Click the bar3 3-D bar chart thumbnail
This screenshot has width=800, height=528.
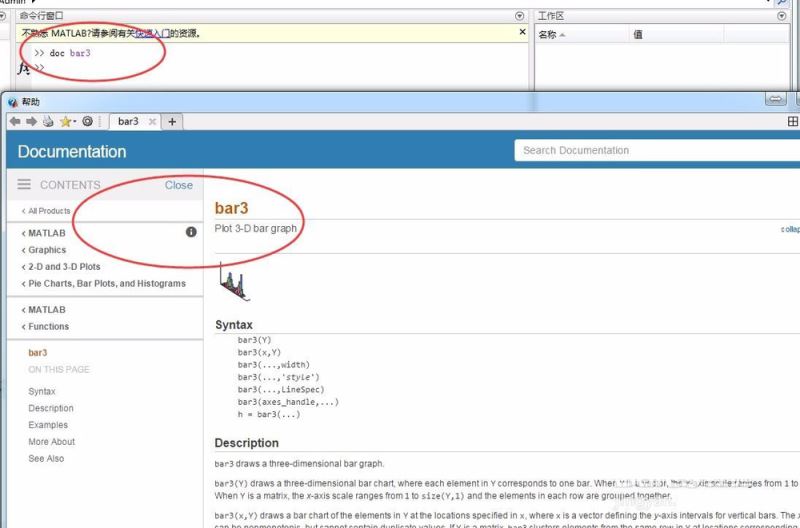[234, 281]
